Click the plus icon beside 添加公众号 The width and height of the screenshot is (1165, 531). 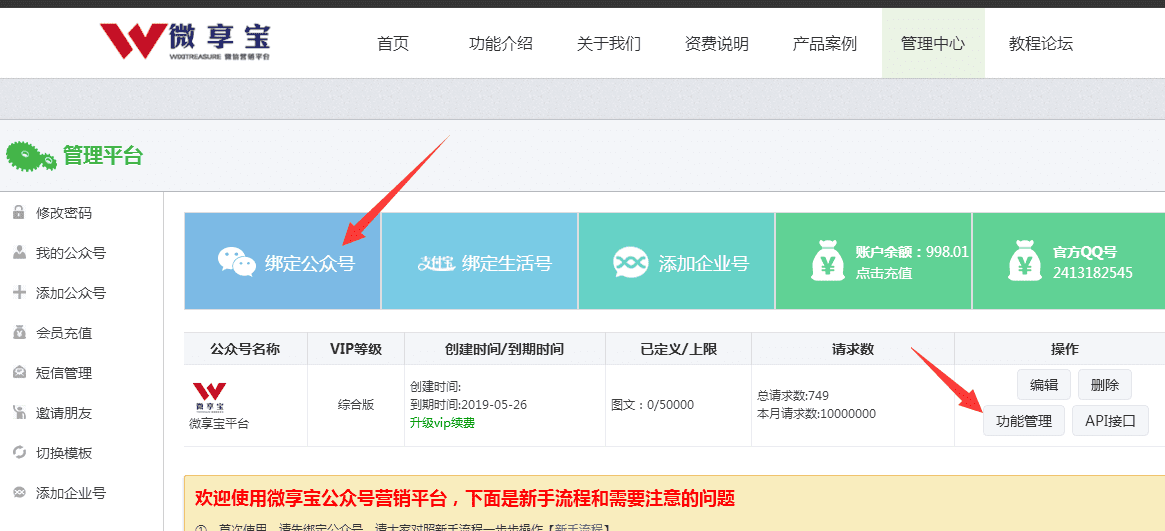point(19,293)
